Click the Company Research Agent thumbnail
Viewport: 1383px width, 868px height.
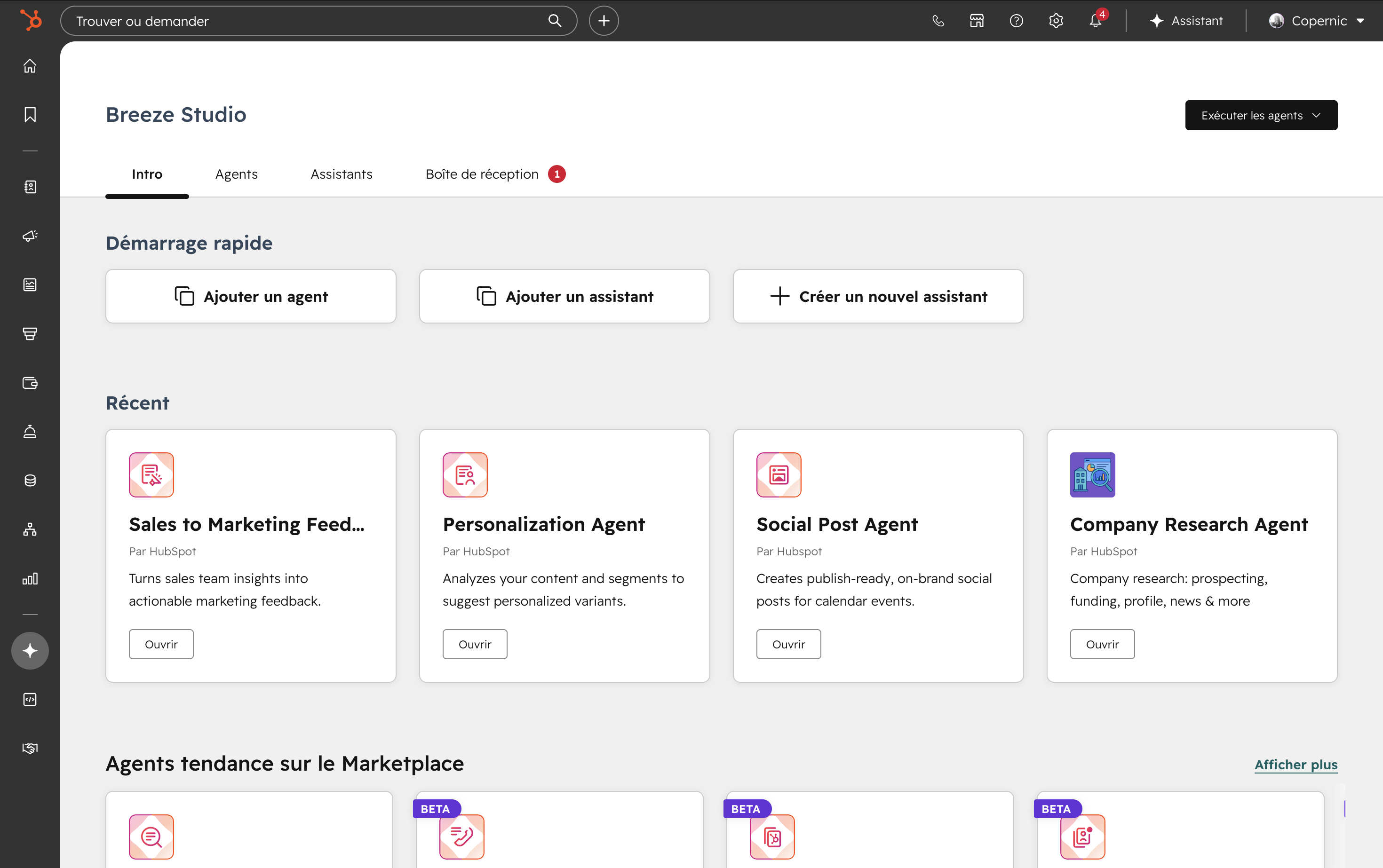(1092, 475)
